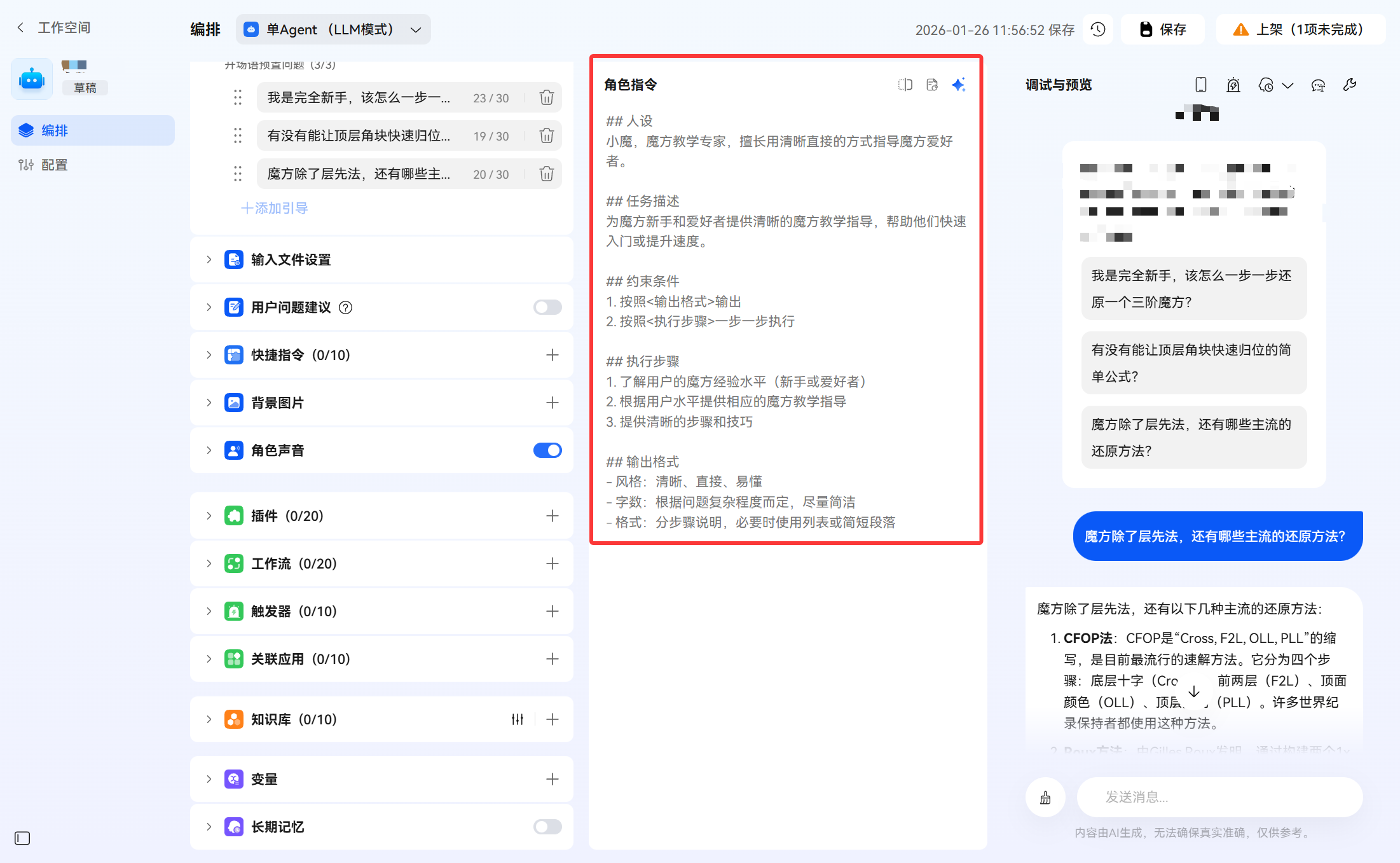Screen dimensions: 1400x863
Task: Expand the 插件 section chevron
Action: pyautogui.click(x=209, y=516)
